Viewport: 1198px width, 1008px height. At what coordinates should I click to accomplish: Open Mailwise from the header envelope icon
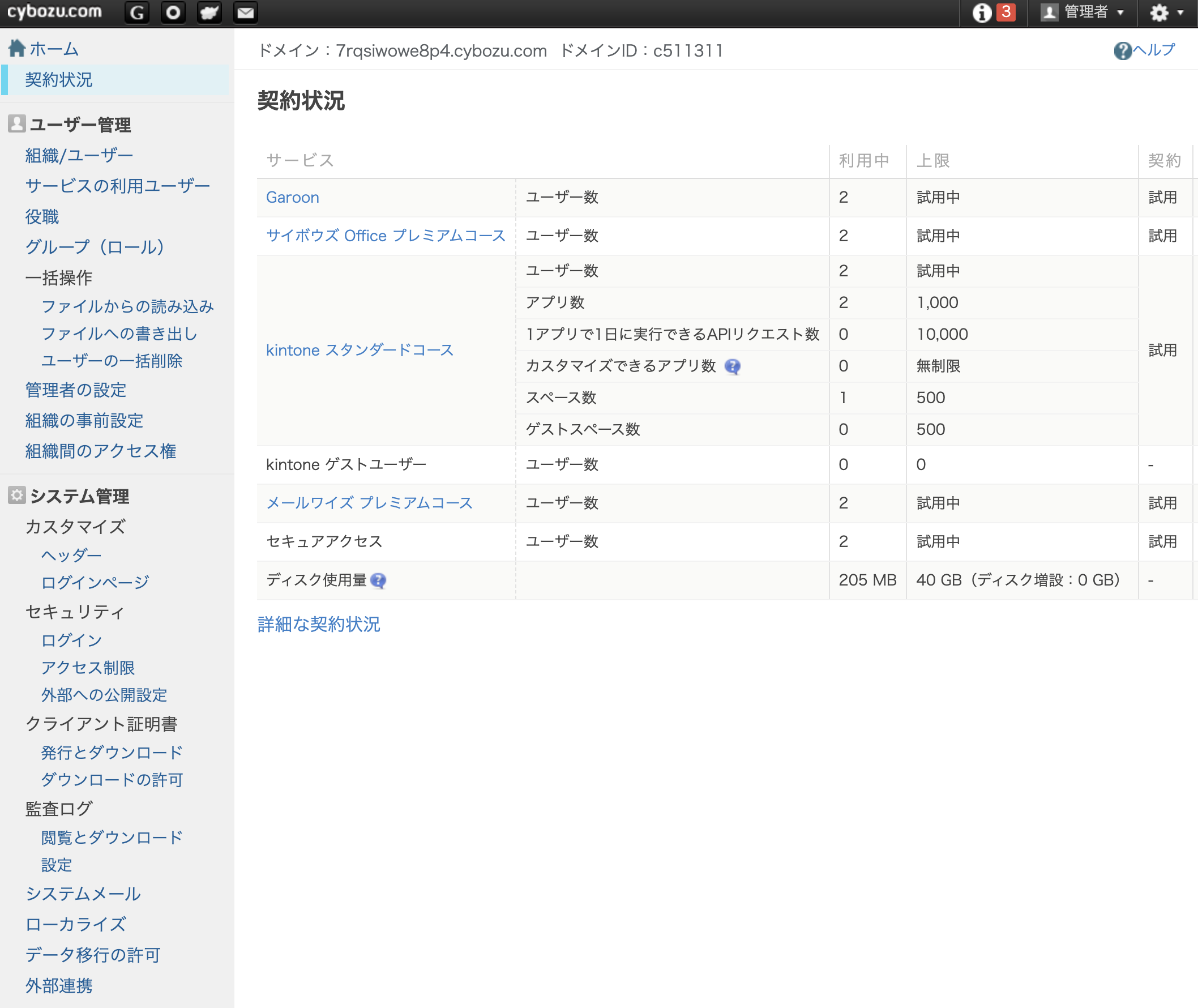(246, 12)
